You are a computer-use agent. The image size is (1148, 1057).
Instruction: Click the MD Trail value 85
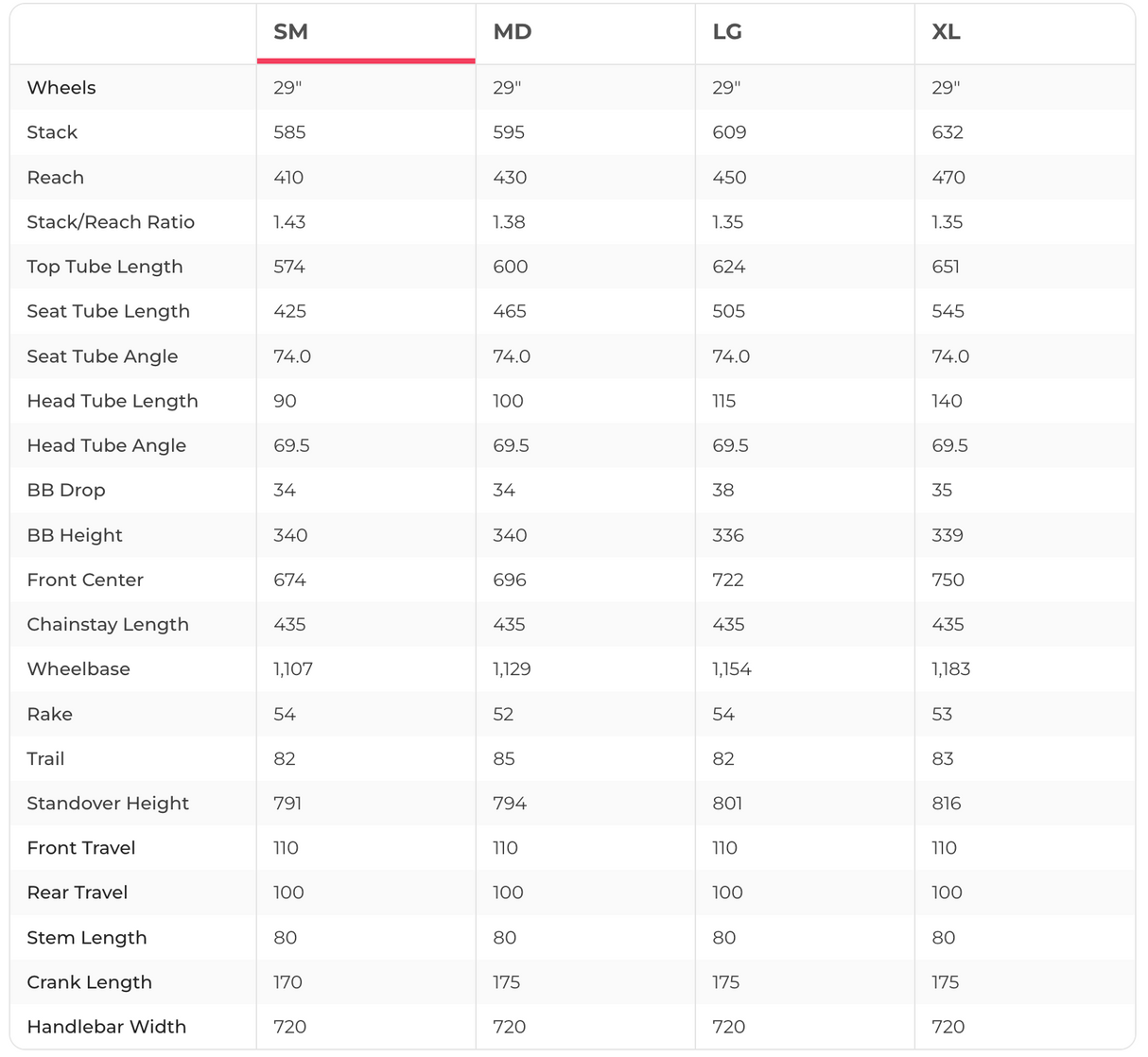click(x=504, y=759)
